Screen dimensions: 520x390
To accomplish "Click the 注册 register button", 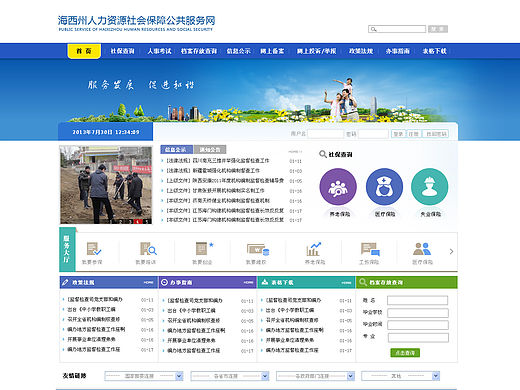I will click(x=413, y=134).
